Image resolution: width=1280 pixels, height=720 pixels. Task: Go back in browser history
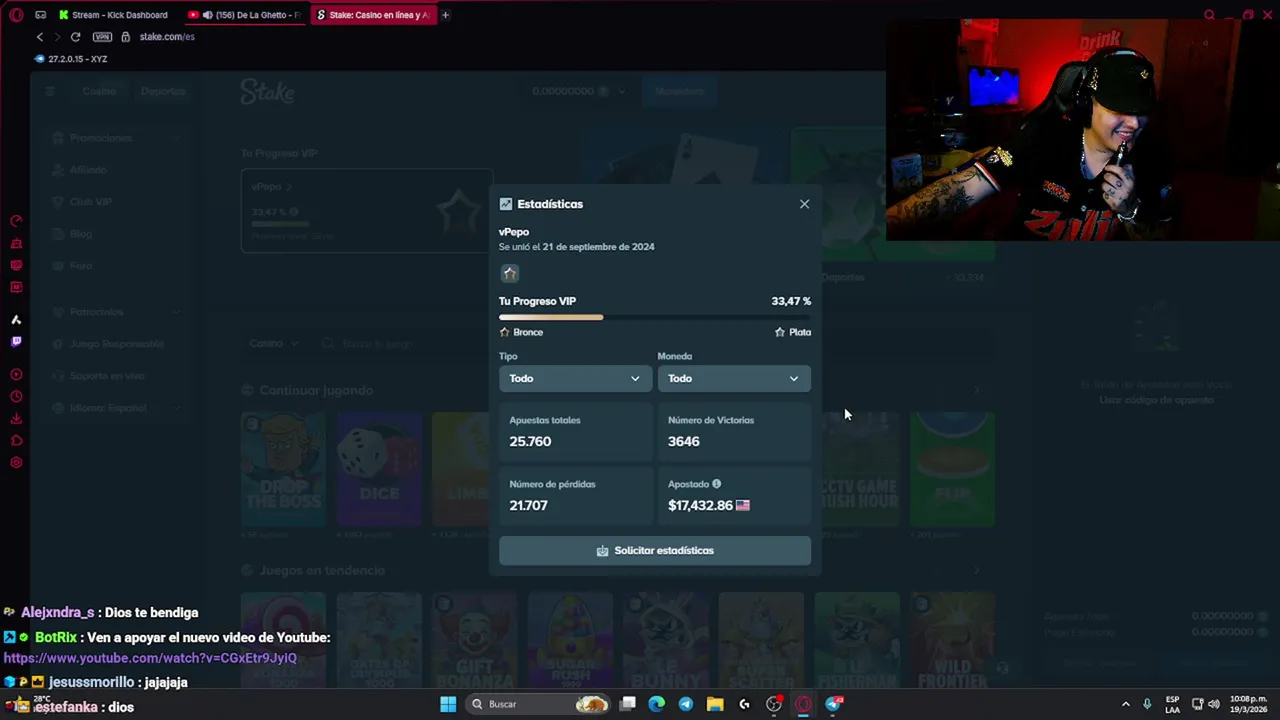(x=40, y=37)
